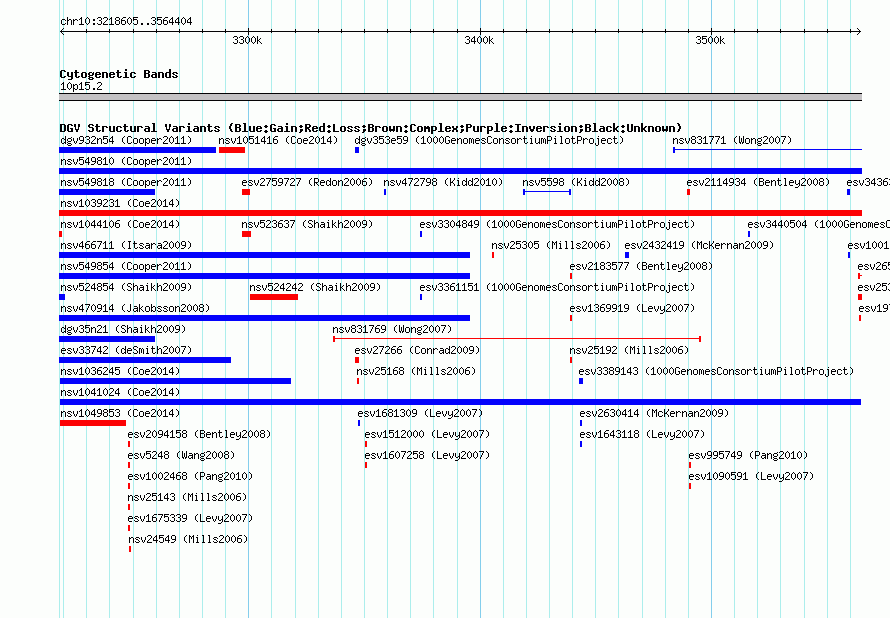Select the esv33742 (deSmith2007) label
Image resolution: width=890 pixels, height=618 pixels.
pos(126,350)
